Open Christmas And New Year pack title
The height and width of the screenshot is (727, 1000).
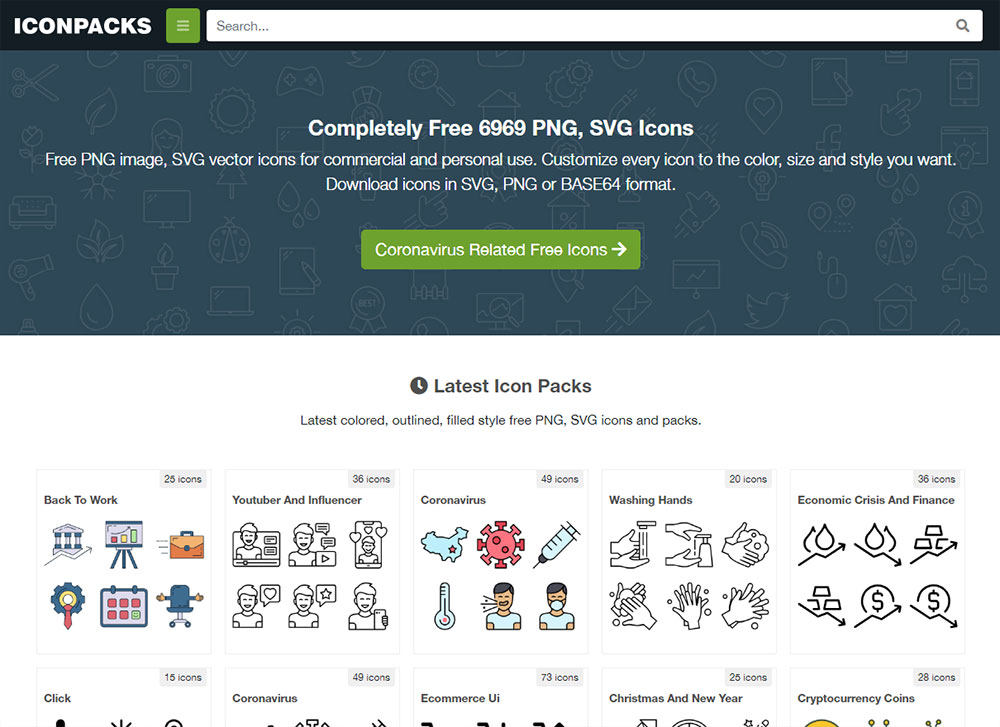coord(675,698)
